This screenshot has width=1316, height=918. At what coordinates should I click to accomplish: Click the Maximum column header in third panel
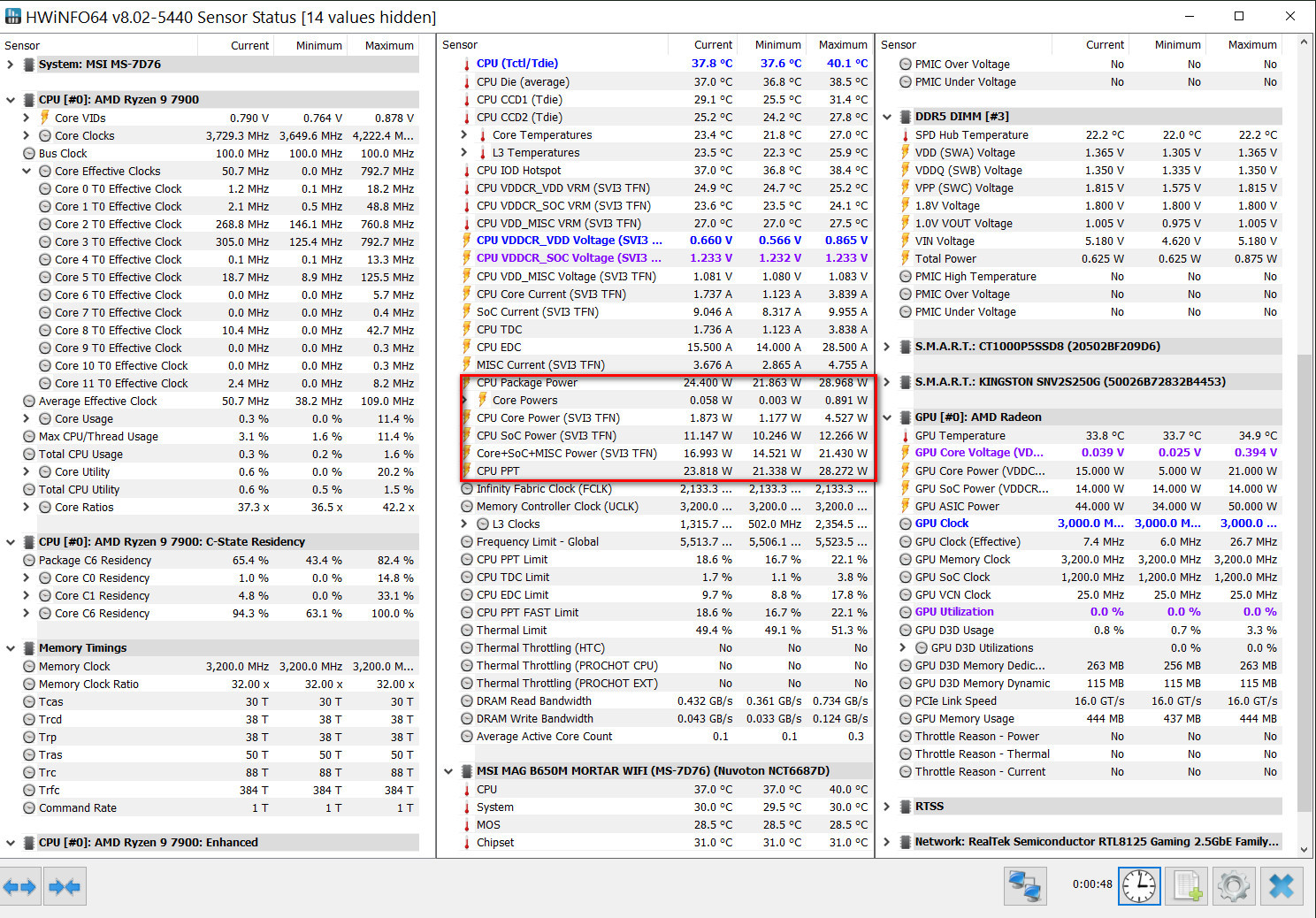pyautogui.click(x=1245, y=45)
